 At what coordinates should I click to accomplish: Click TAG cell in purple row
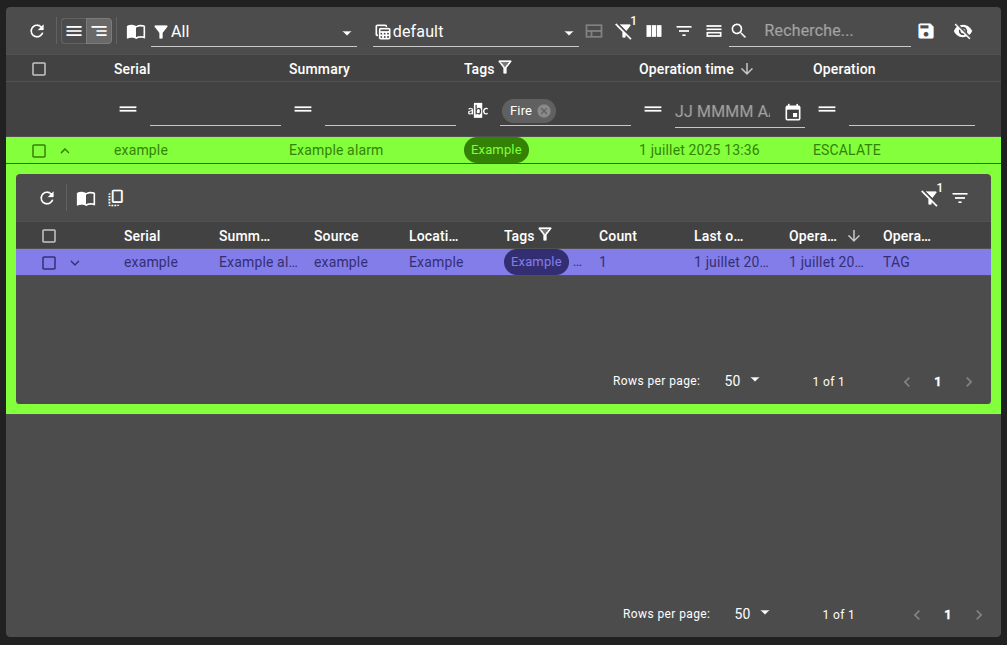pyautogui.click(x=896, y=261)
